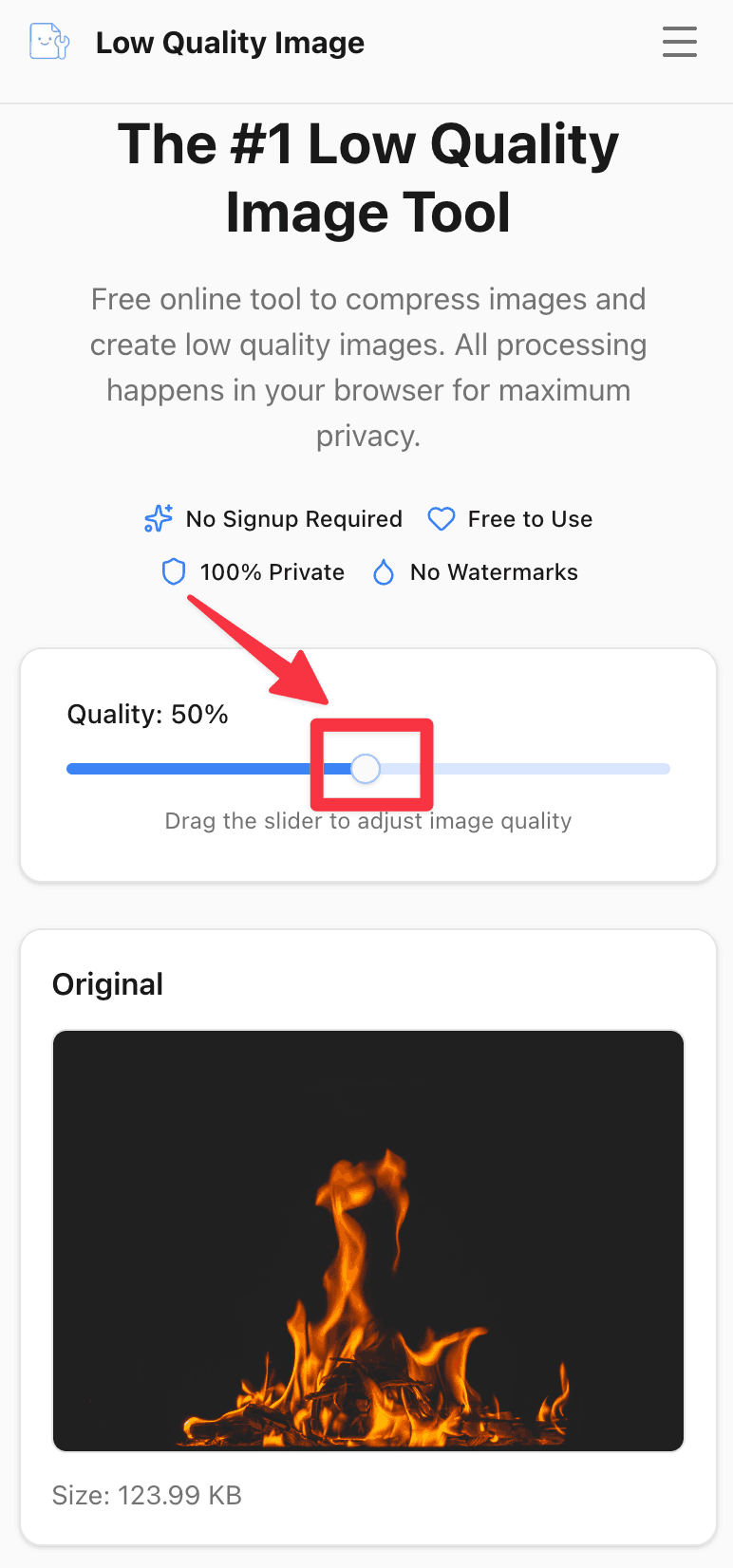This screenshot has height=1568, width=733.
Task: Click the filled blue part of the quality slider
Action: coord(190,769)
